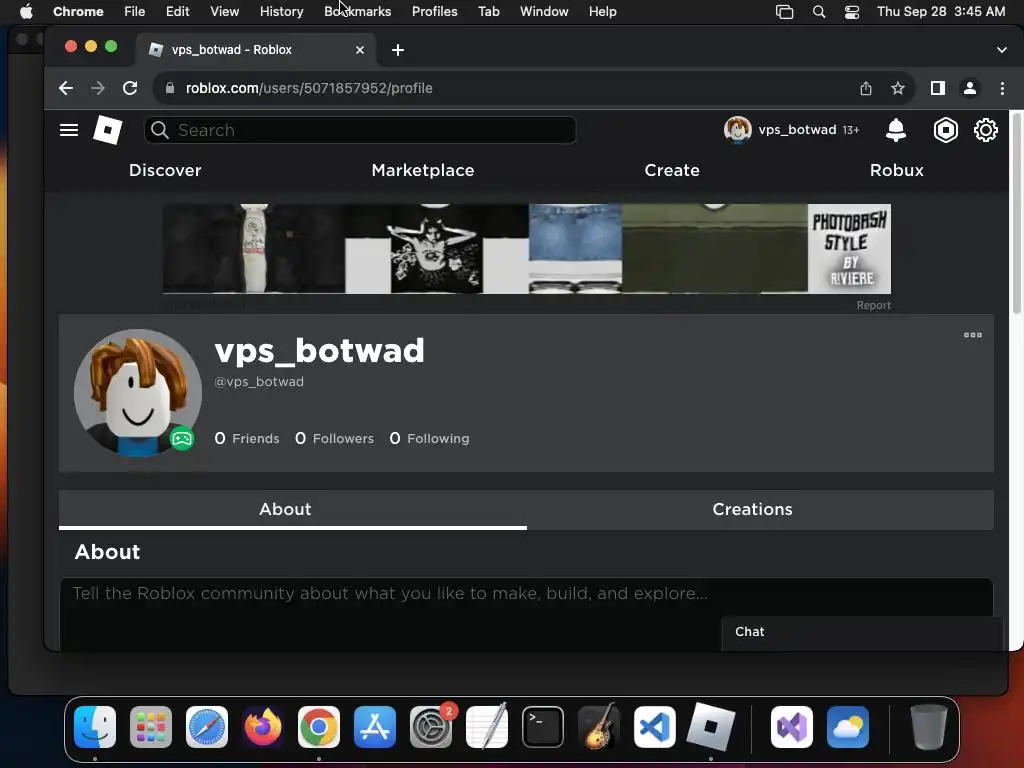Launch Firefox from the Dock
This screenshot has width=1024, height=768.
tap(263, 727)
